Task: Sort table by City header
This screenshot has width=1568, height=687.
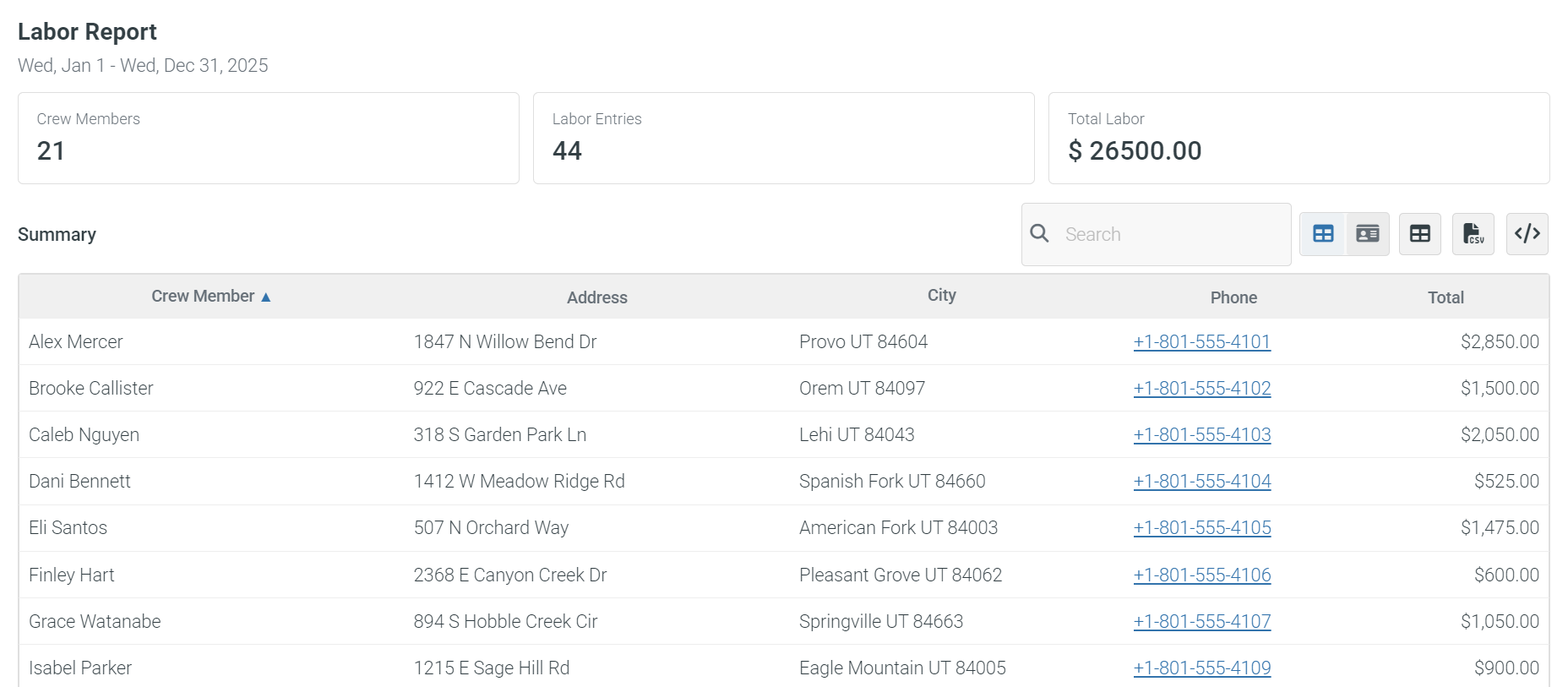Action: (941, 295)
